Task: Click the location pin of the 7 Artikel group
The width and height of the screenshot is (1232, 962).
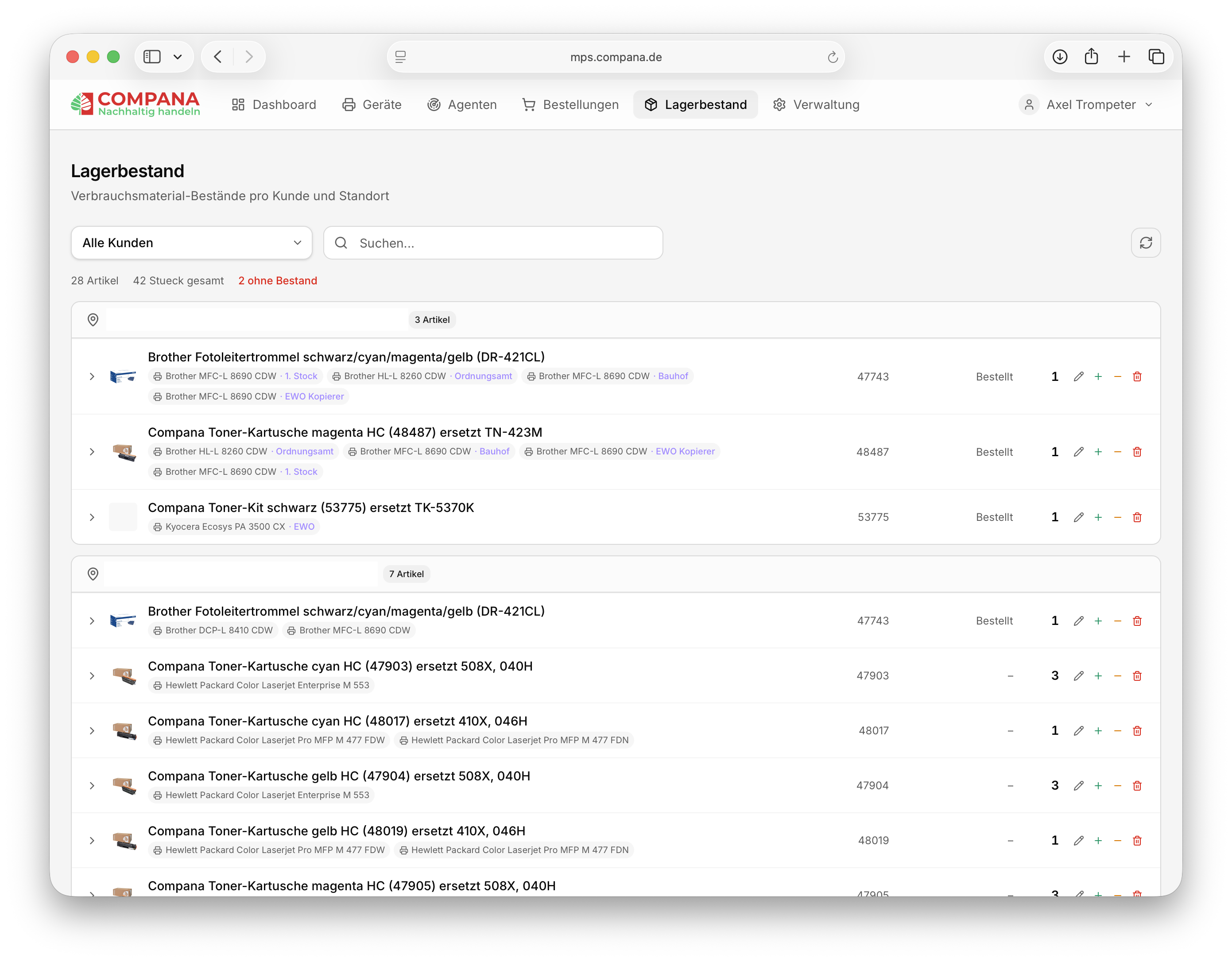Action: 93,574
